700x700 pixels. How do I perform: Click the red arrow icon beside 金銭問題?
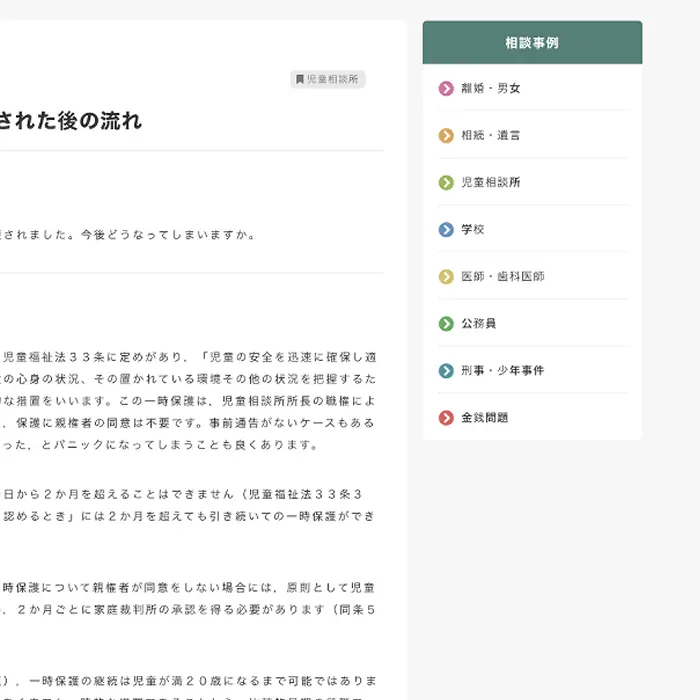[446, 418]
